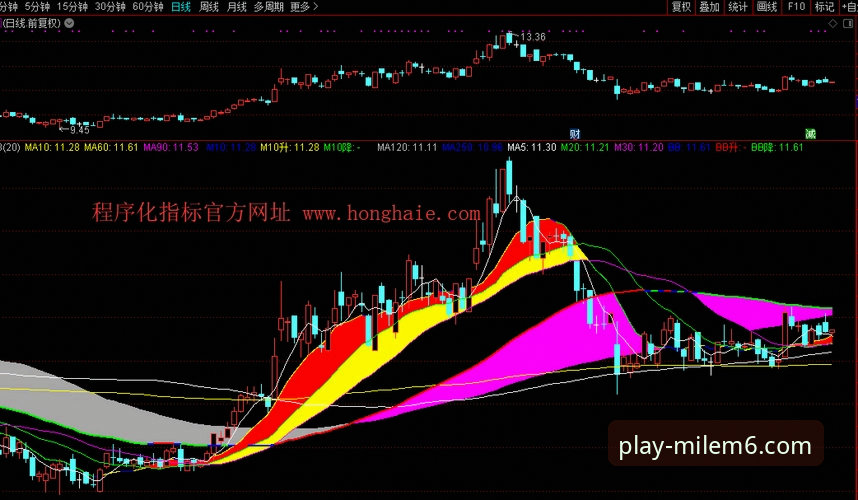Open the 日线.前复权 dropdown arrow
The height and width of the screenshot is (500, 858).
[x=69, y=23]
